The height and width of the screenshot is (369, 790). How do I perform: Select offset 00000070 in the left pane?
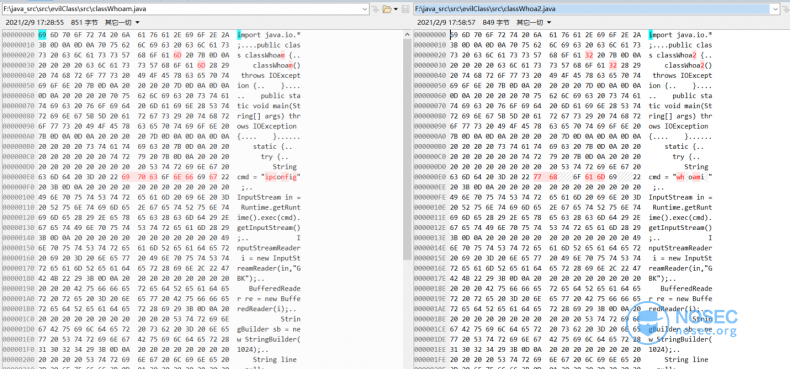[x=18, y=106]
